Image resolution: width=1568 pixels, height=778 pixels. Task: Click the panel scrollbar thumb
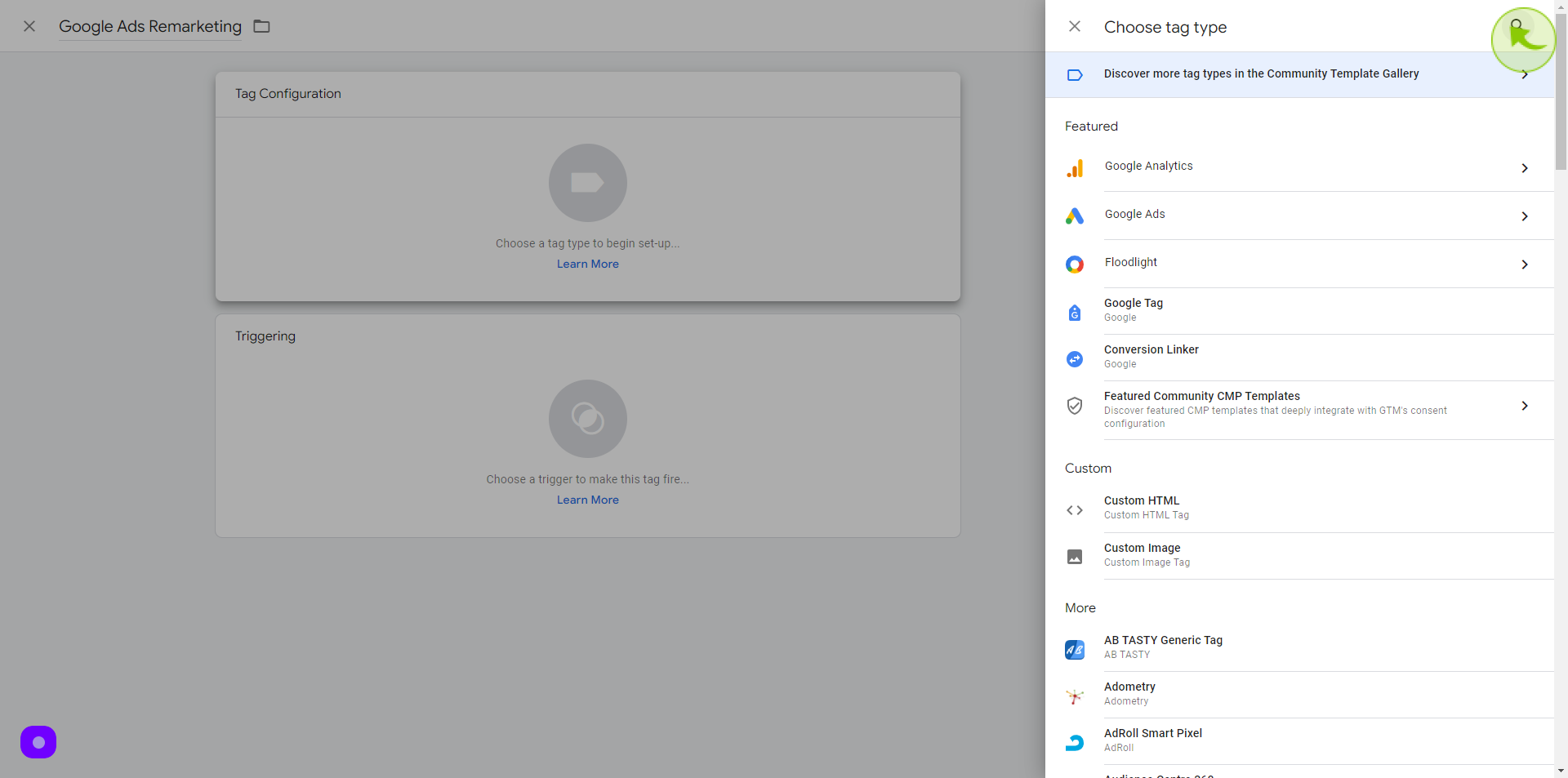coord(1561,91)
